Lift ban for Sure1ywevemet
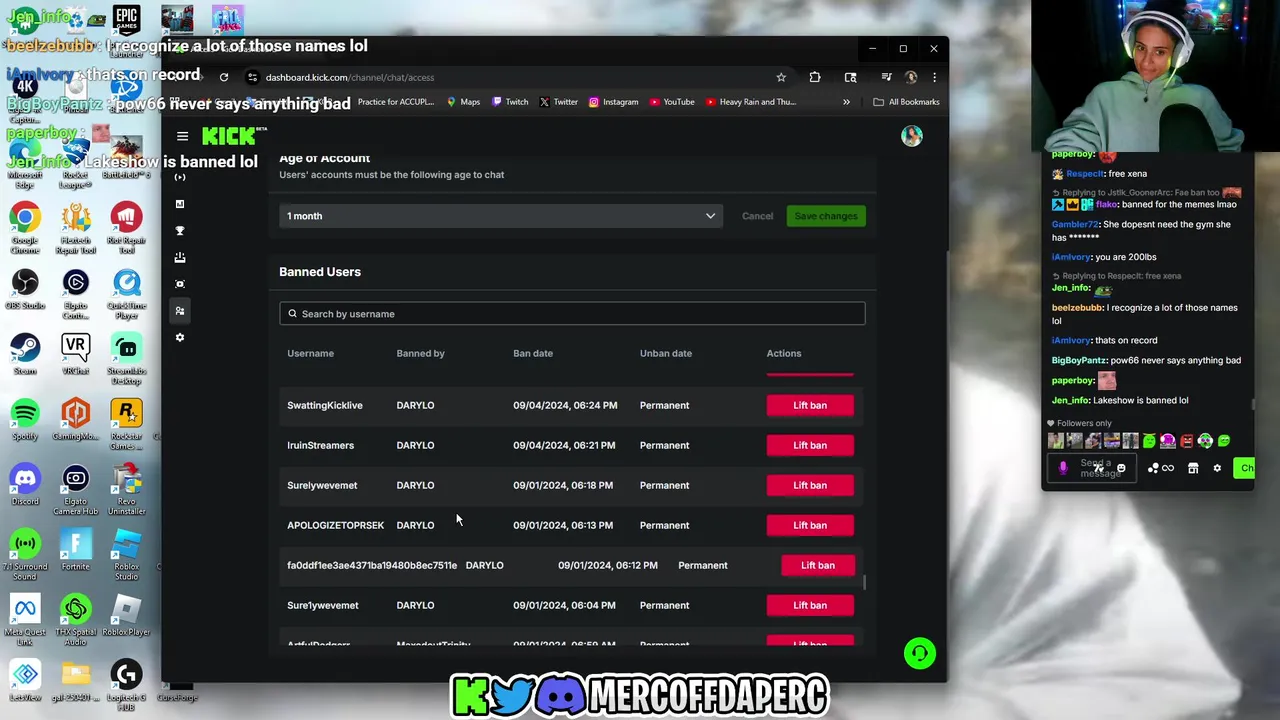Viewport: 1280px width, 720px height. (x=810, y=605)
